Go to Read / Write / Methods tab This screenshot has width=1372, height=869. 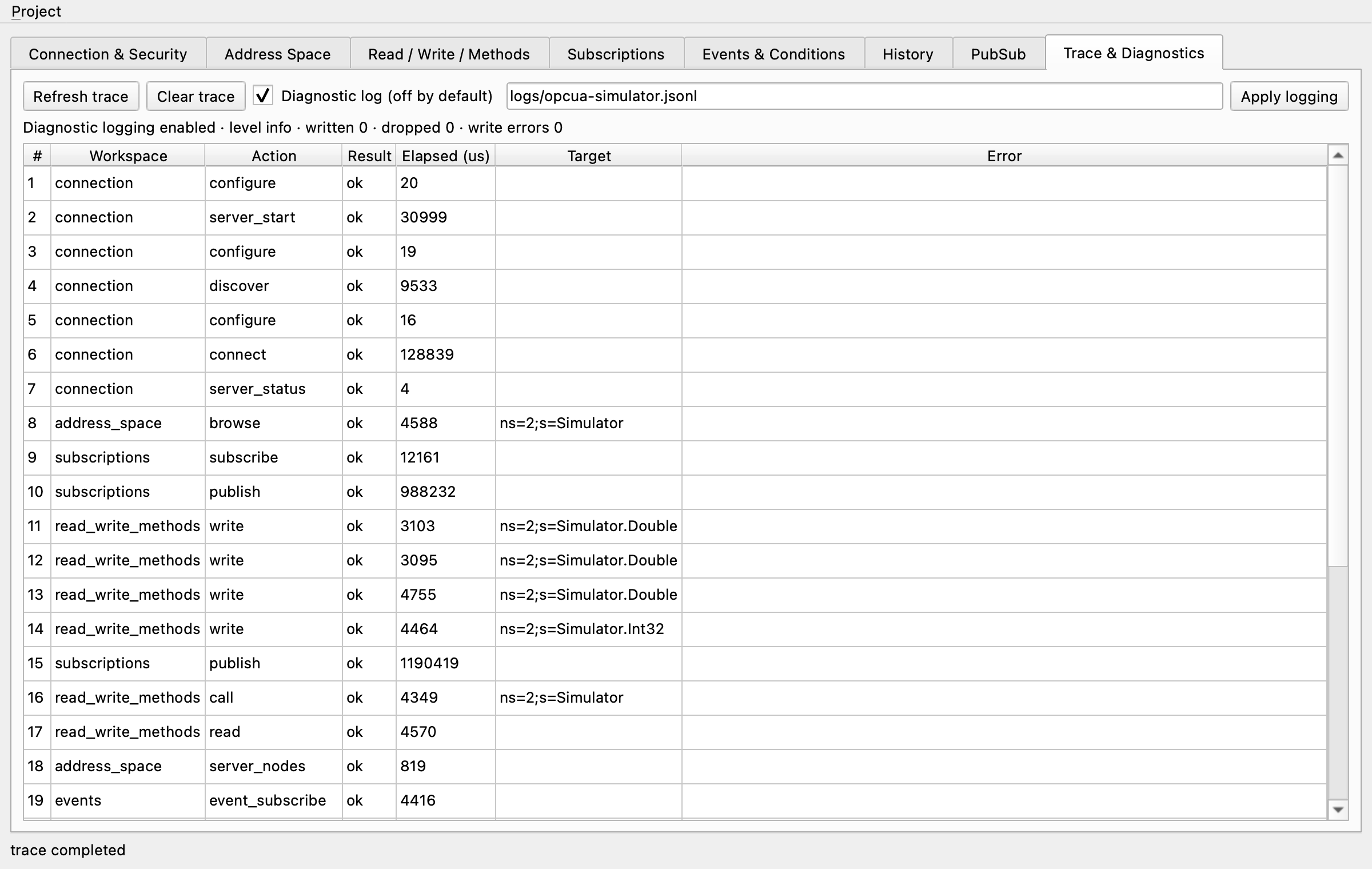pyautogui.click(x=449, y=54)
